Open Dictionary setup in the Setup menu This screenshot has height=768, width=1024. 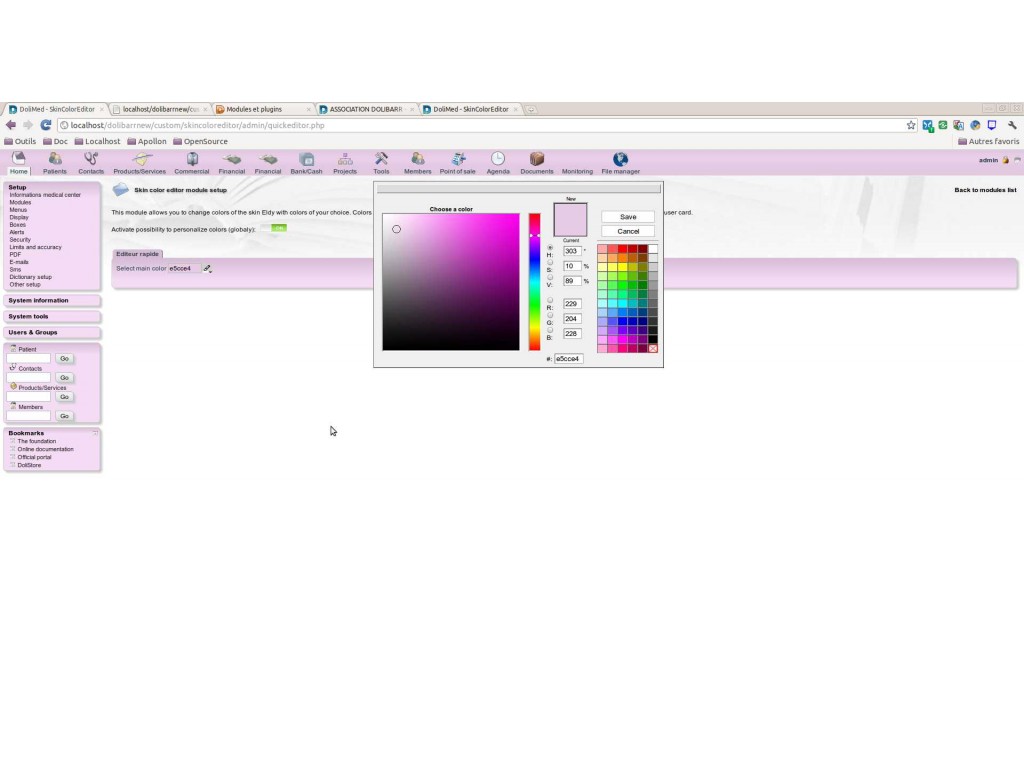tap(30, 277)
